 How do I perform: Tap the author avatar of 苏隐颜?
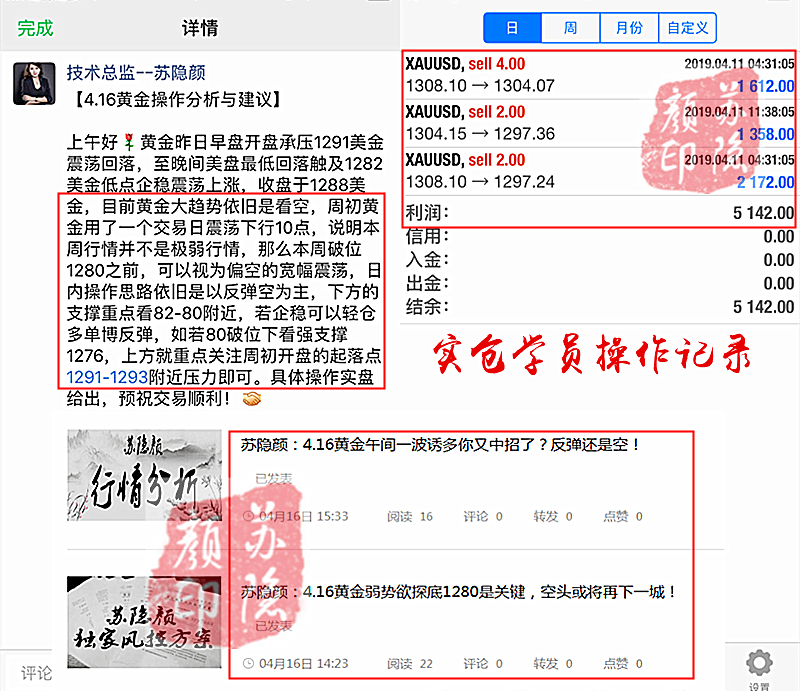[x=34, y=83]
